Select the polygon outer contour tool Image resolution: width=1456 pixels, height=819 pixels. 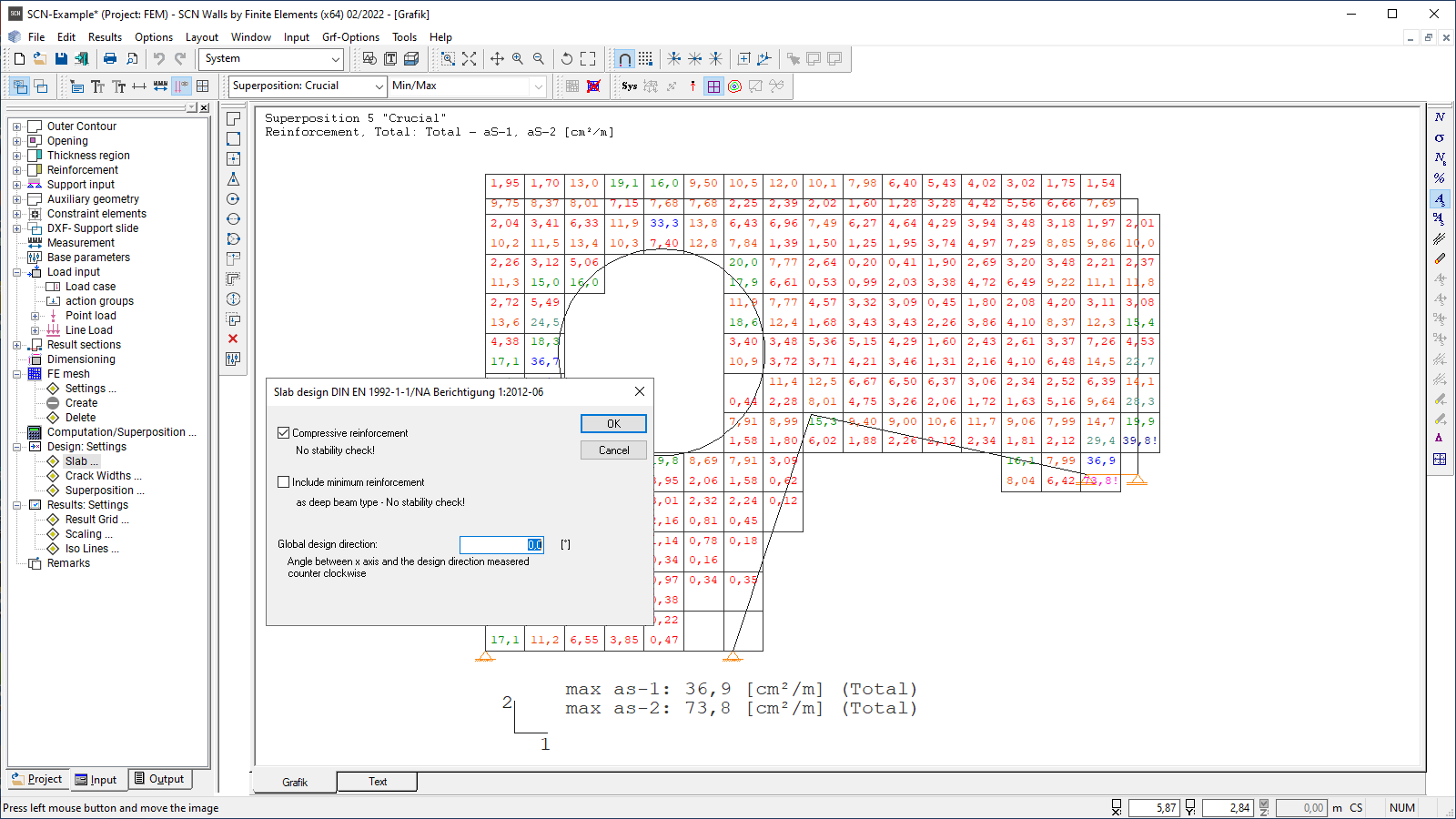233,118
